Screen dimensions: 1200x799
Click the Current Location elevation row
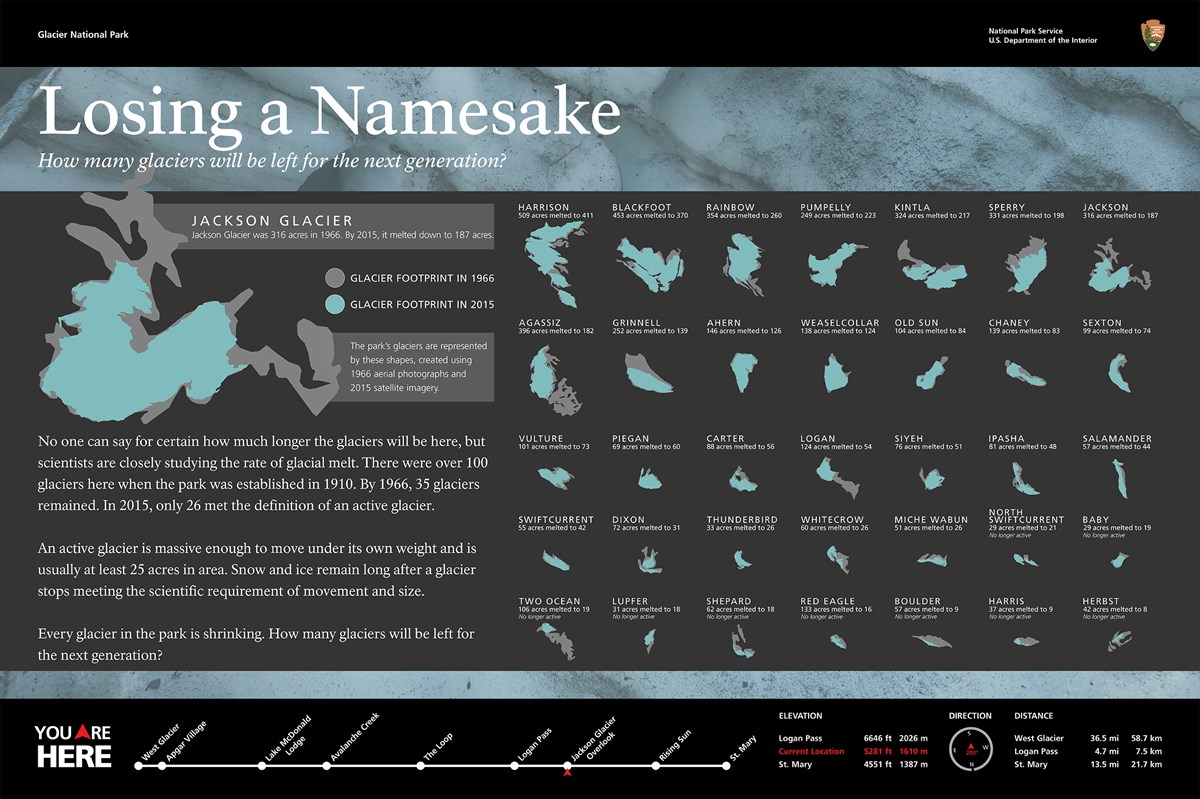(854, 751)
